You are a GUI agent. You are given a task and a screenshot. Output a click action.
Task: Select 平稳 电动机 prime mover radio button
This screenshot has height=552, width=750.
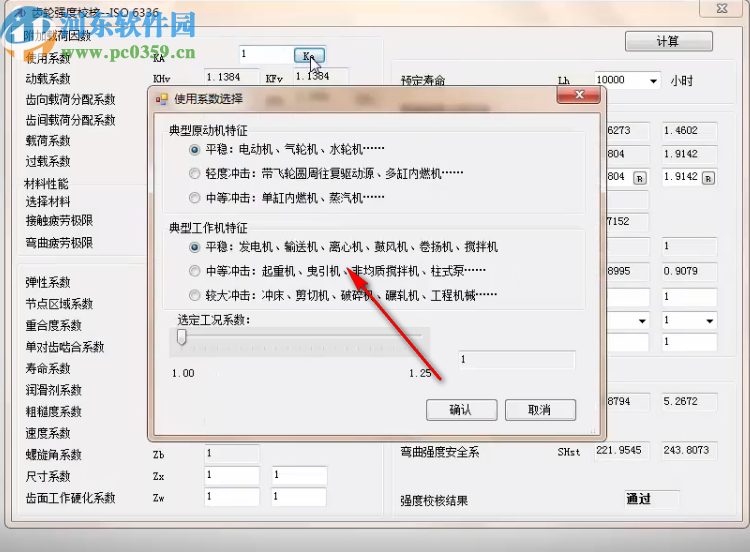pos(194,150)
